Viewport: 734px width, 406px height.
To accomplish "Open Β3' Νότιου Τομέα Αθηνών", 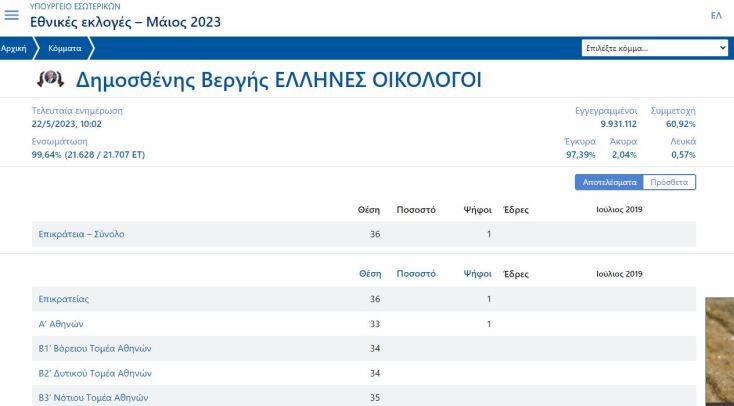I will pyautogui.click(x=364, y=397).
